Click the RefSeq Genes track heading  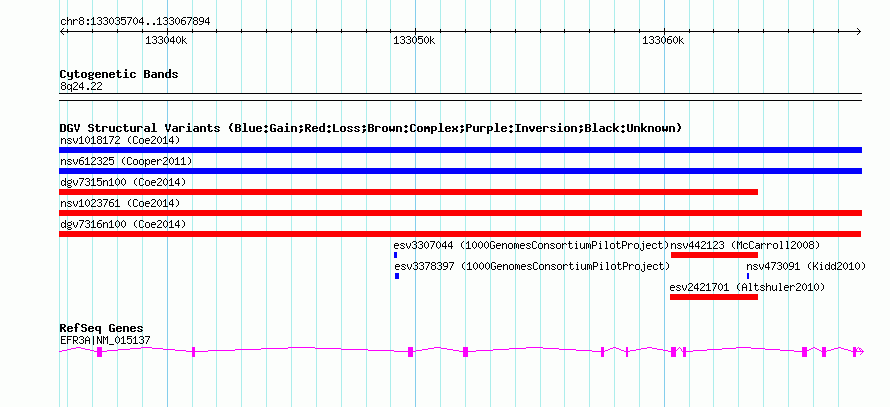(102, 328)
